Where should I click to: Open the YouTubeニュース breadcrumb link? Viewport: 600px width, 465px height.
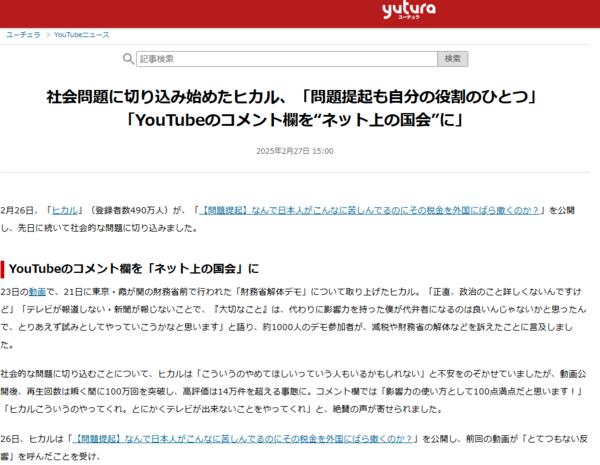pos(82,35)
